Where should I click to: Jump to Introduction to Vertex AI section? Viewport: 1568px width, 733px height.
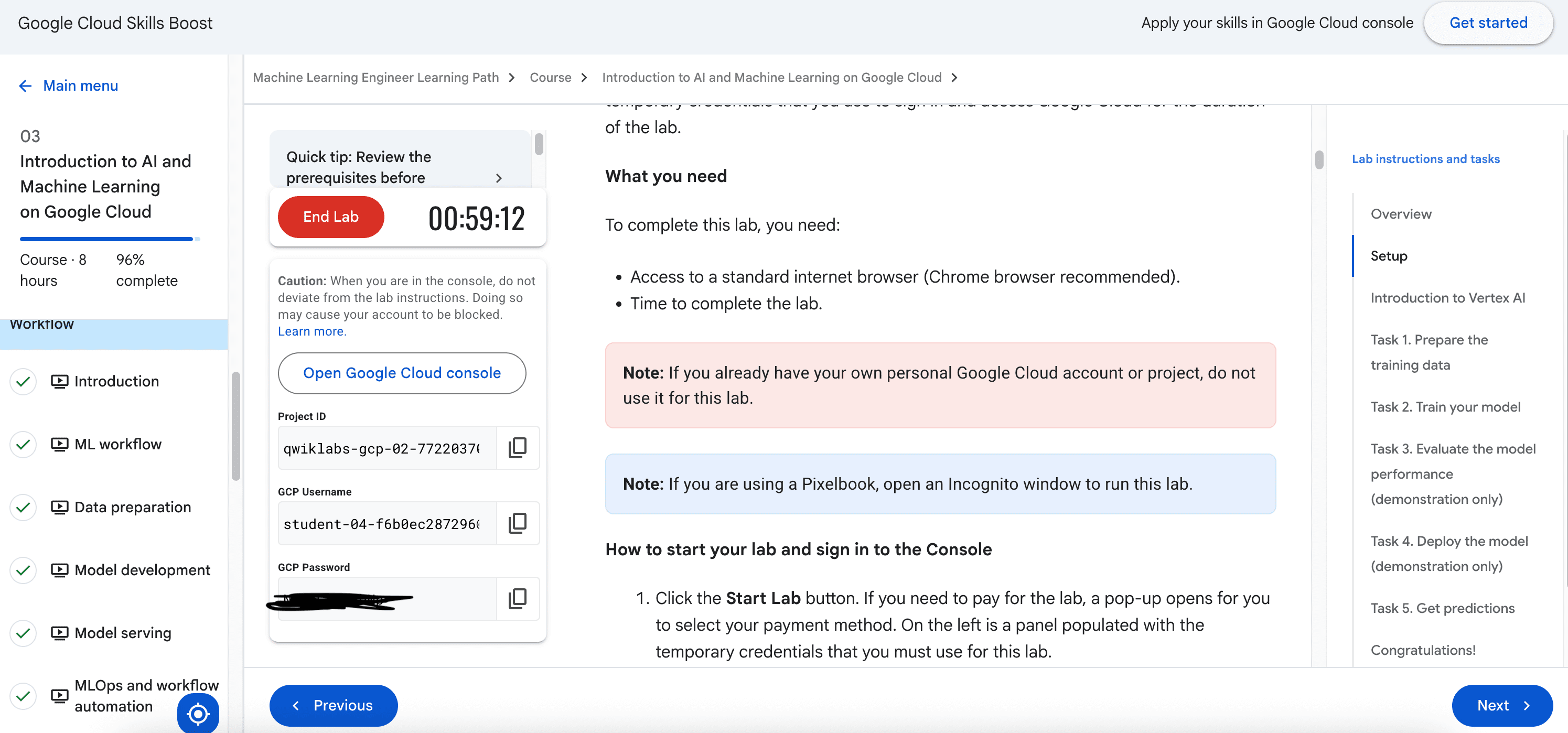(x=1447, y=298)
